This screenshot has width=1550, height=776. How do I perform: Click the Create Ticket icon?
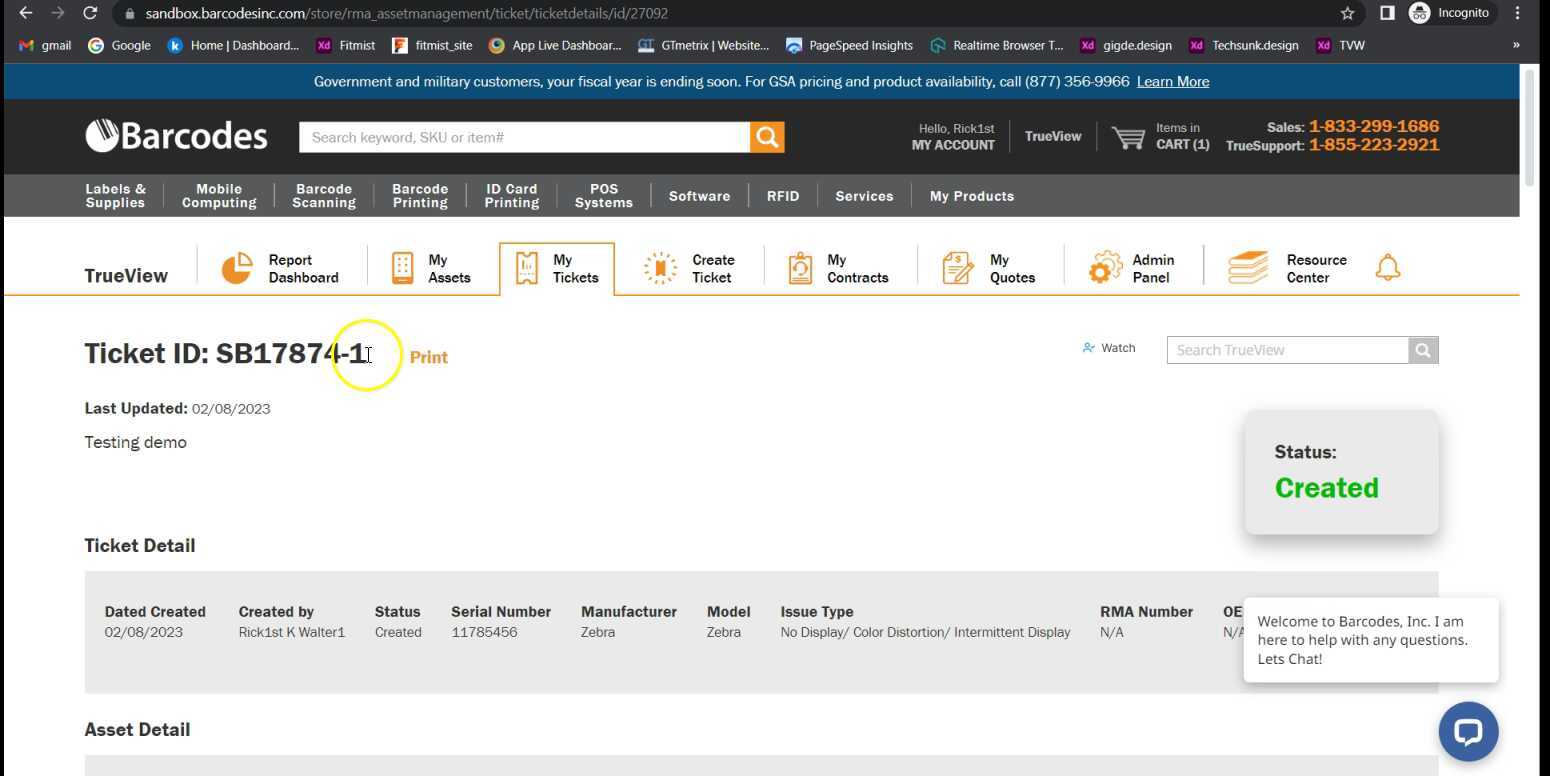click(660, 268)
